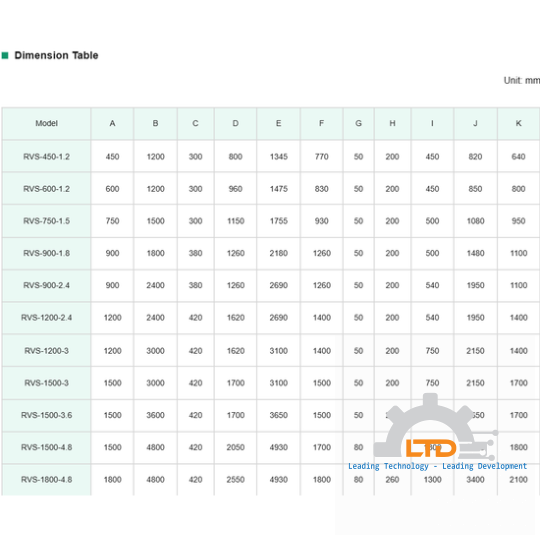Click value 2150 in RVS-1200-3 row
Screen dimensions: 540x540
475,351
